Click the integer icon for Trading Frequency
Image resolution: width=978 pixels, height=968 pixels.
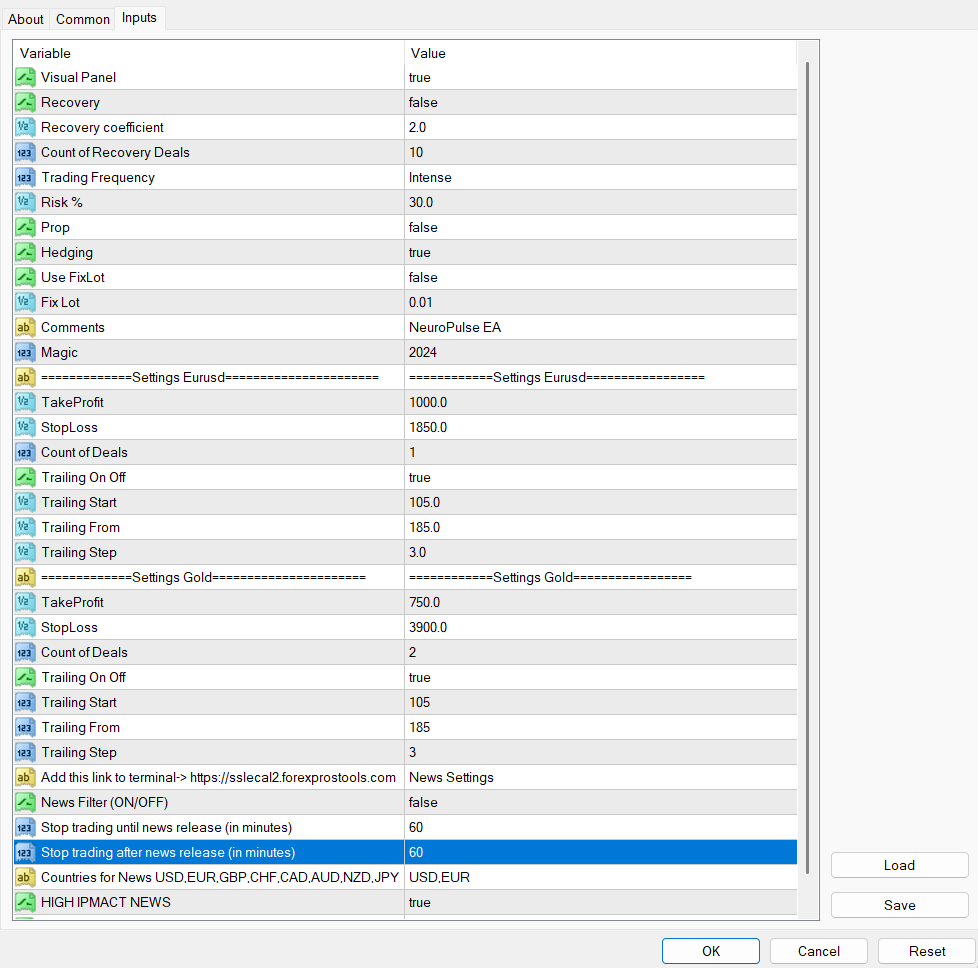[25, 177]
